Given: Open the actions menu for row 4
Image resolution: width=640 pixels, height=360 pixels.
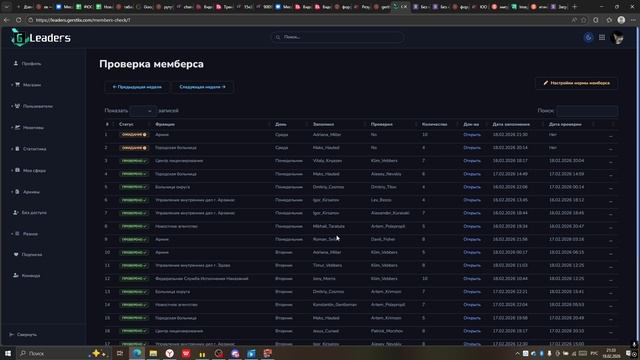Looking at the screenshot, I should (x=611, y=175).
